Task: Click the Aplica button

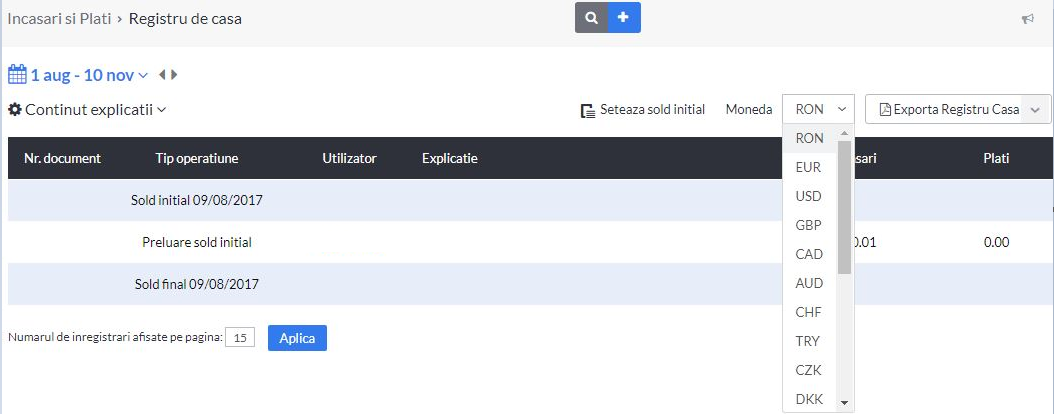Action: pyautogui.click(x=297, y=338)
